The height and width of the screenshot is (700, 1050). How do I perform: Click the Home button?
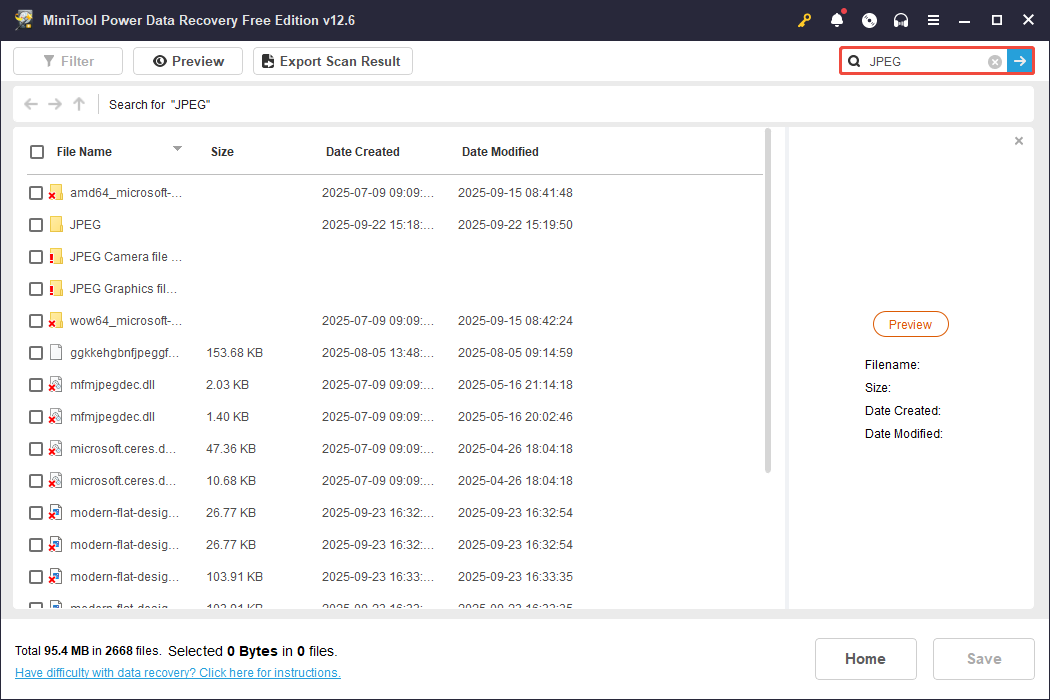[865, 658]
